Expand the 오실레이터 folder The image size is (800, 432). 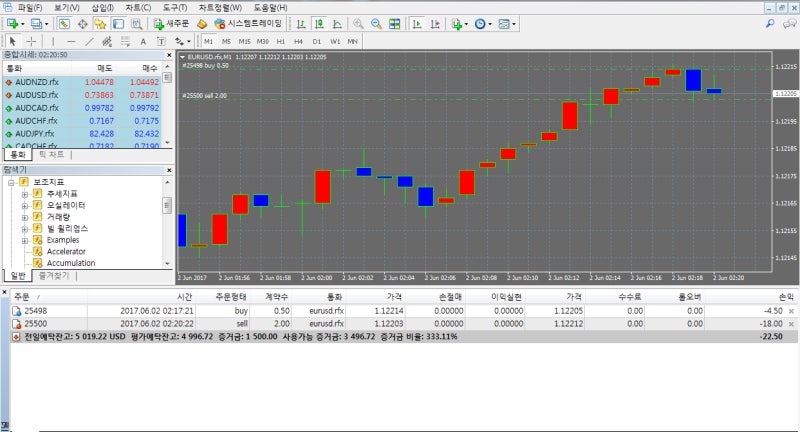[24, 206]
